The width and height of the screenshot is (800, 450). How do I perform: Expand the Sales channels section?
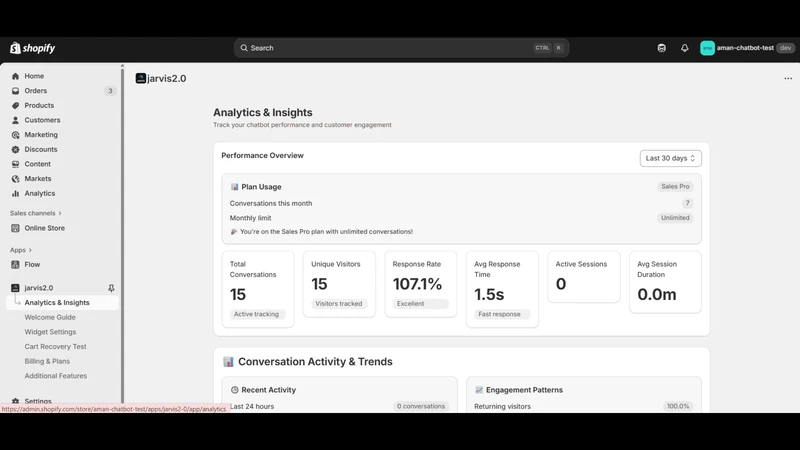(36, 213)
